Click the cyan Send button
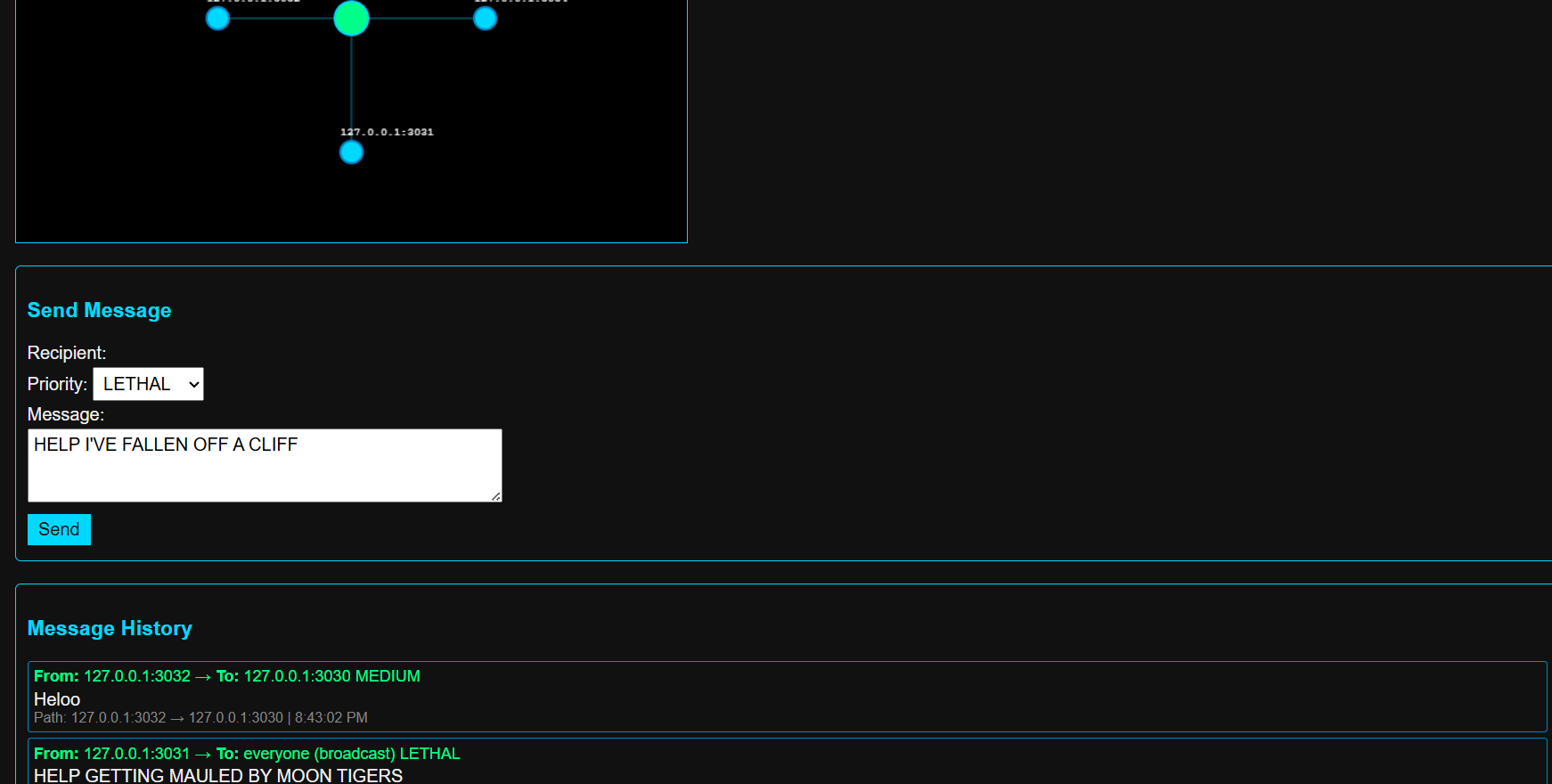Image resolution: width=1552 pixels, height=784 pixels. click(59, 529)
